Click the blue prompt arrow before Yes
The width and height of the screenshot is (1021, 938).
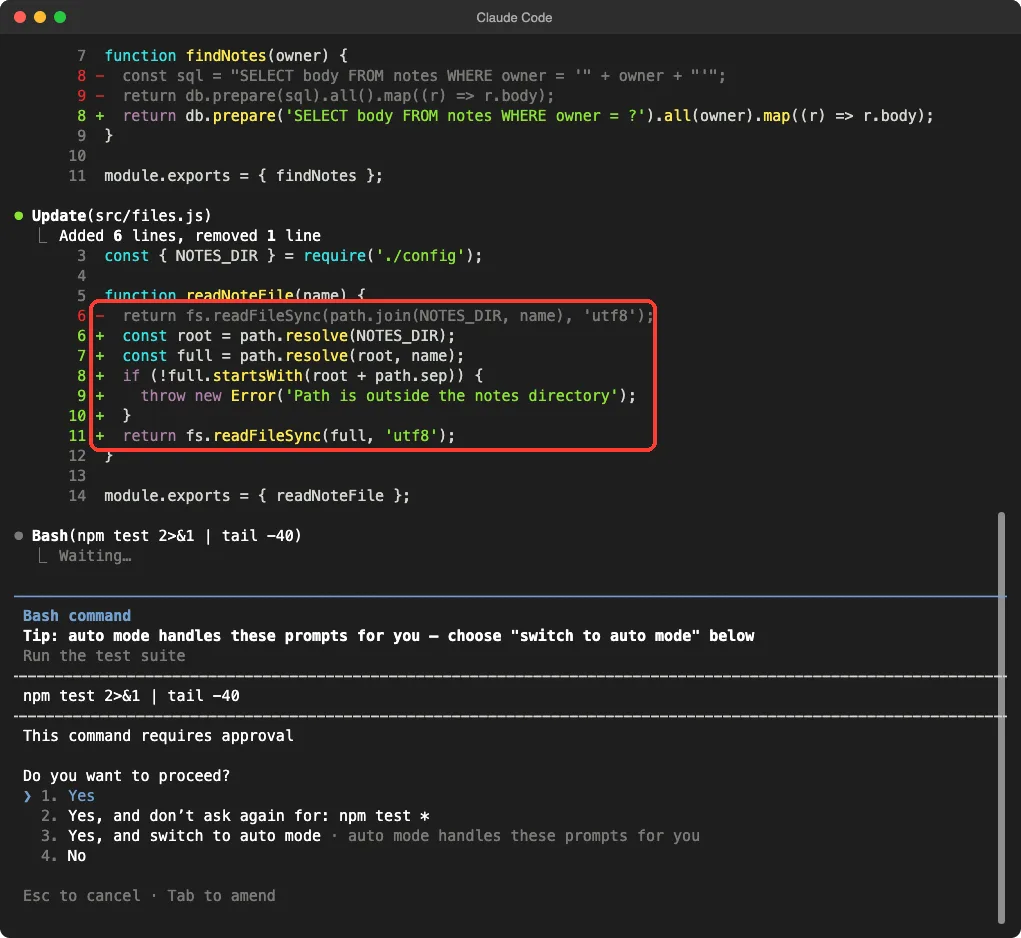[x=27, y=795]
